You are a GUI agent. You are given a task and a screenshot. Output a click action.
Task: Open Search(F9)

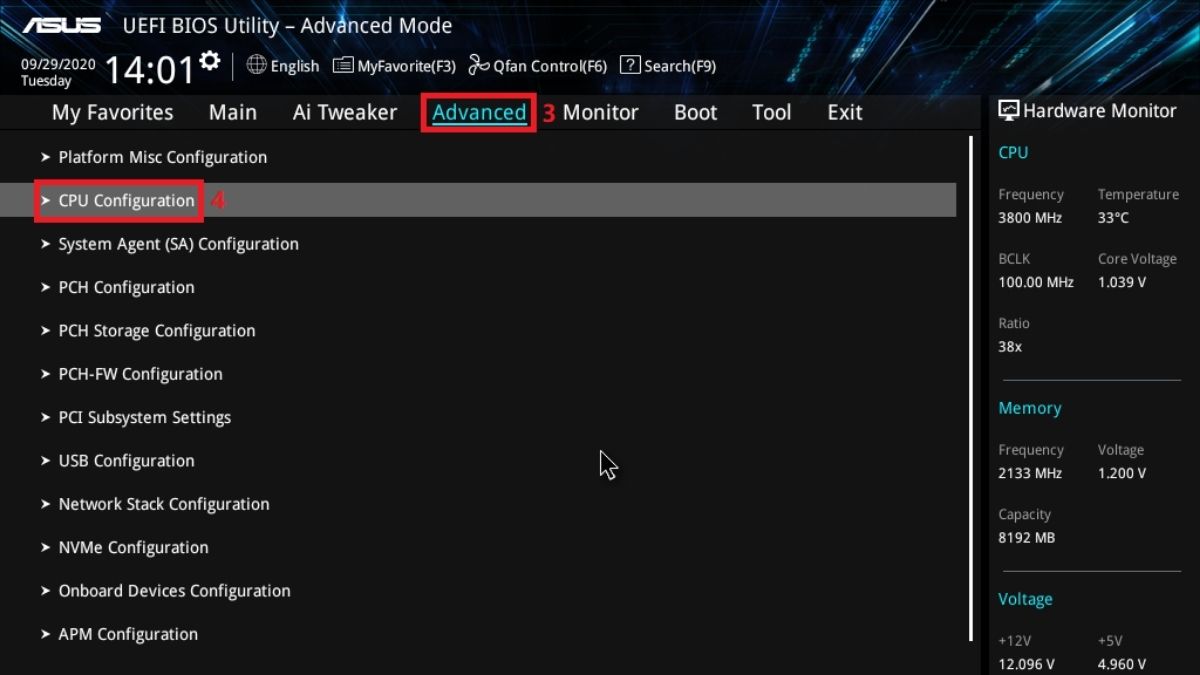click(680, 66)
